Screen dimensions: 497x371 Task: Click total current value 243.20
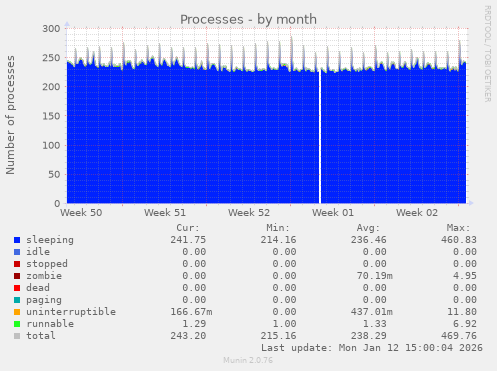188,336
